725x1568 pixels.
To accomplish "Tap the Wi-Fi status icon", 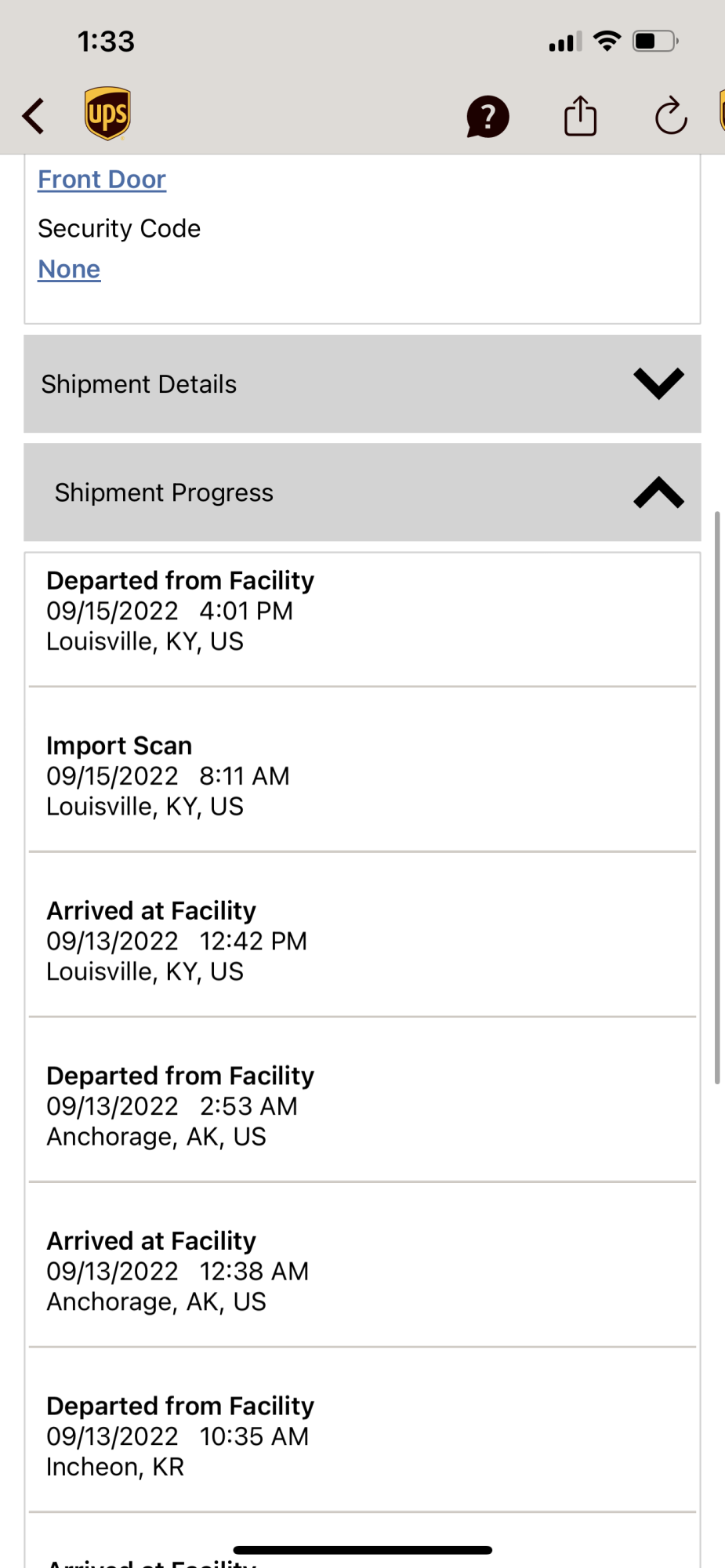I will pyautogui.click(x=607, y=41).
